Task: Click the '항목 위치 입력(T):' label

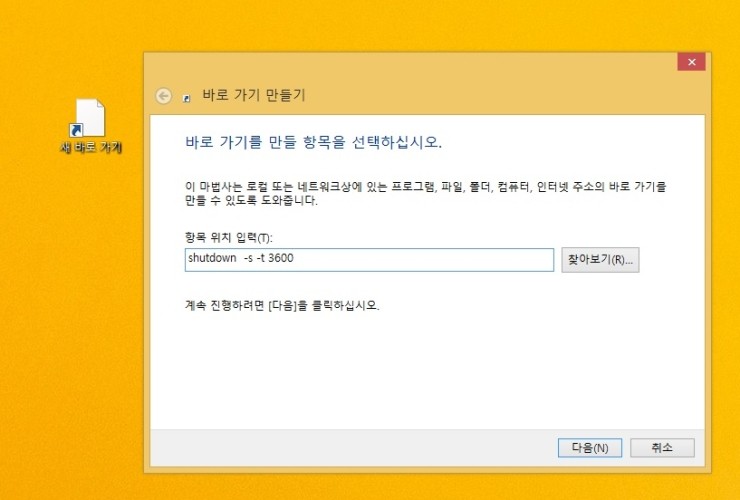Action: tap(228, 237)
